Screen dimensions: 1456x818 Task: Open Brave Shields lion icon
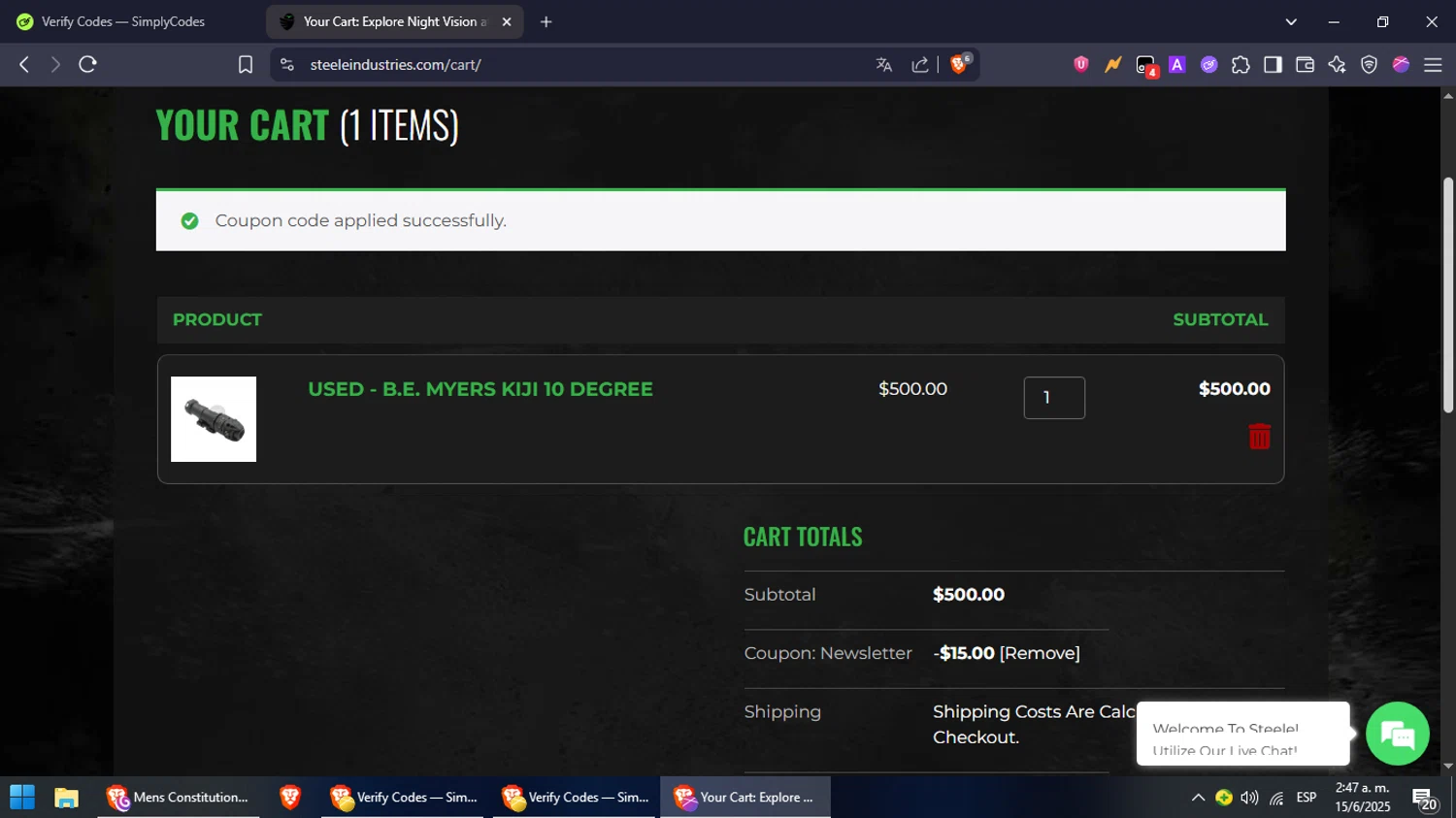[x=960, y=64]
